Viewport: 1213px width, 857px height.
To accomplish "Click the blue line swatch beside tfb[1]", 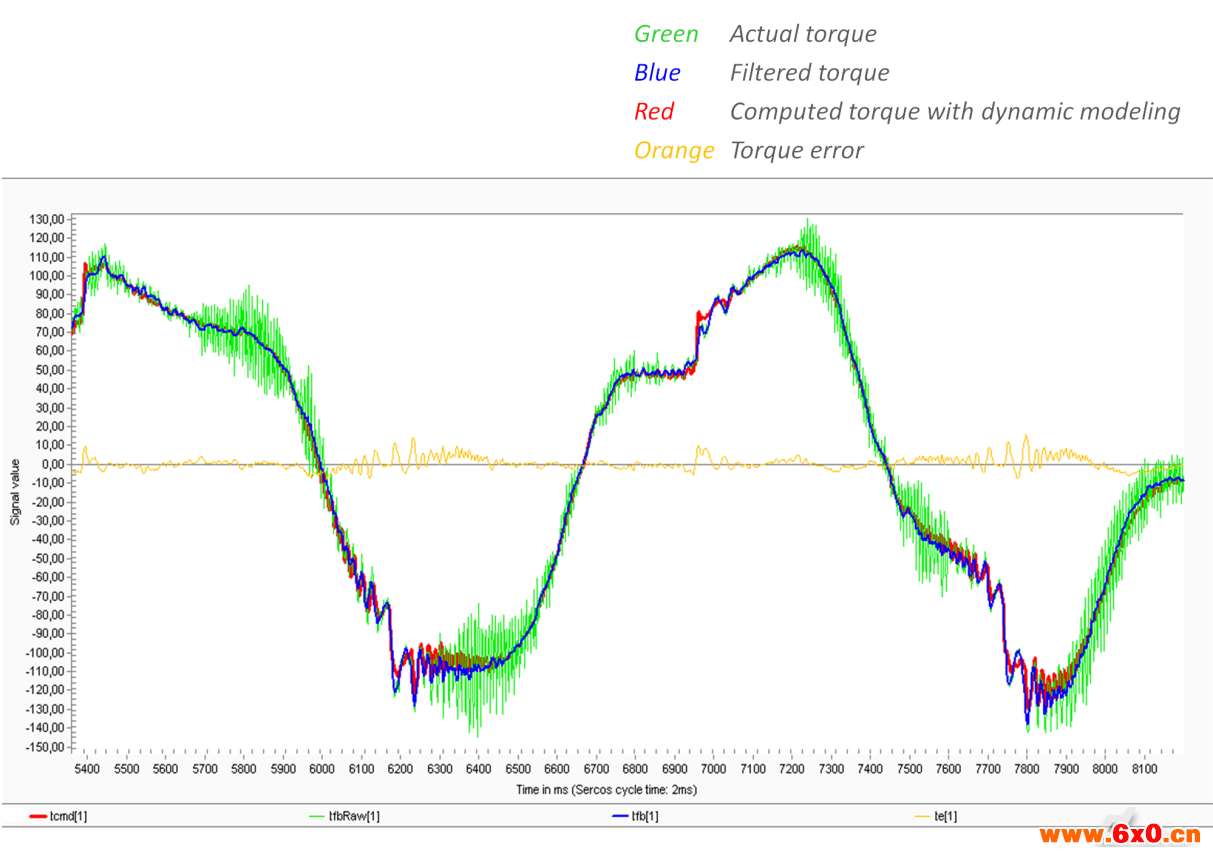I will (x=618, y=817).
